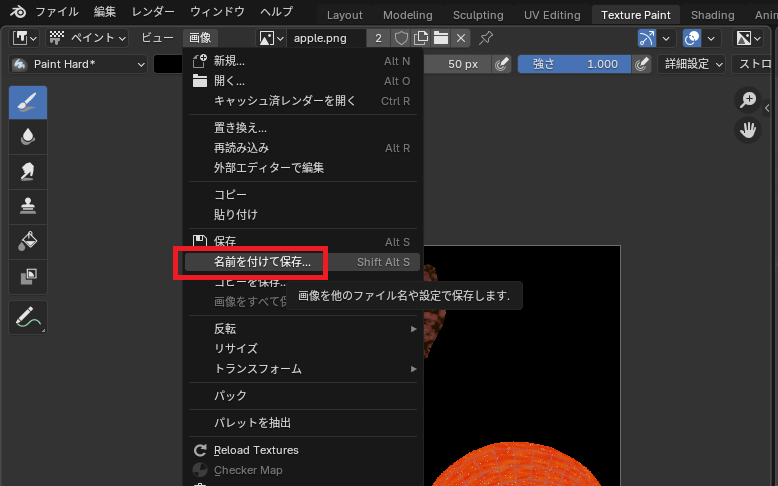Choose 名前を付けて保存... from the menu
The image size is (778, 486).
tap(262, 262)
